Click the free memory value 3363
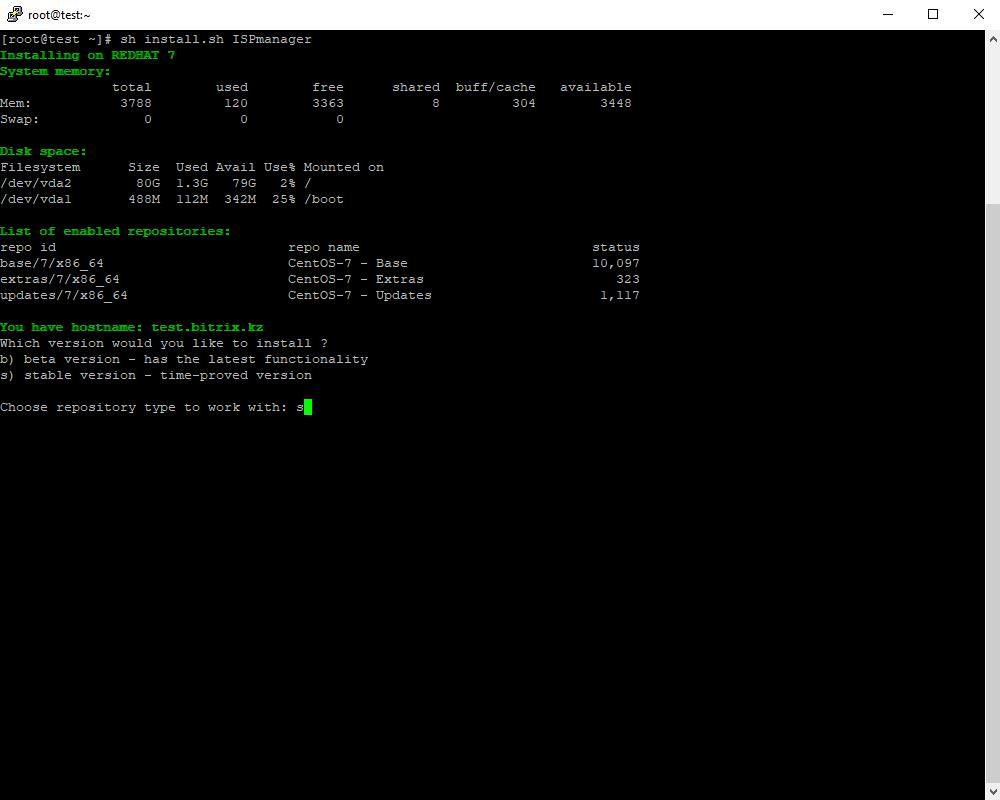 click(328, 103)
